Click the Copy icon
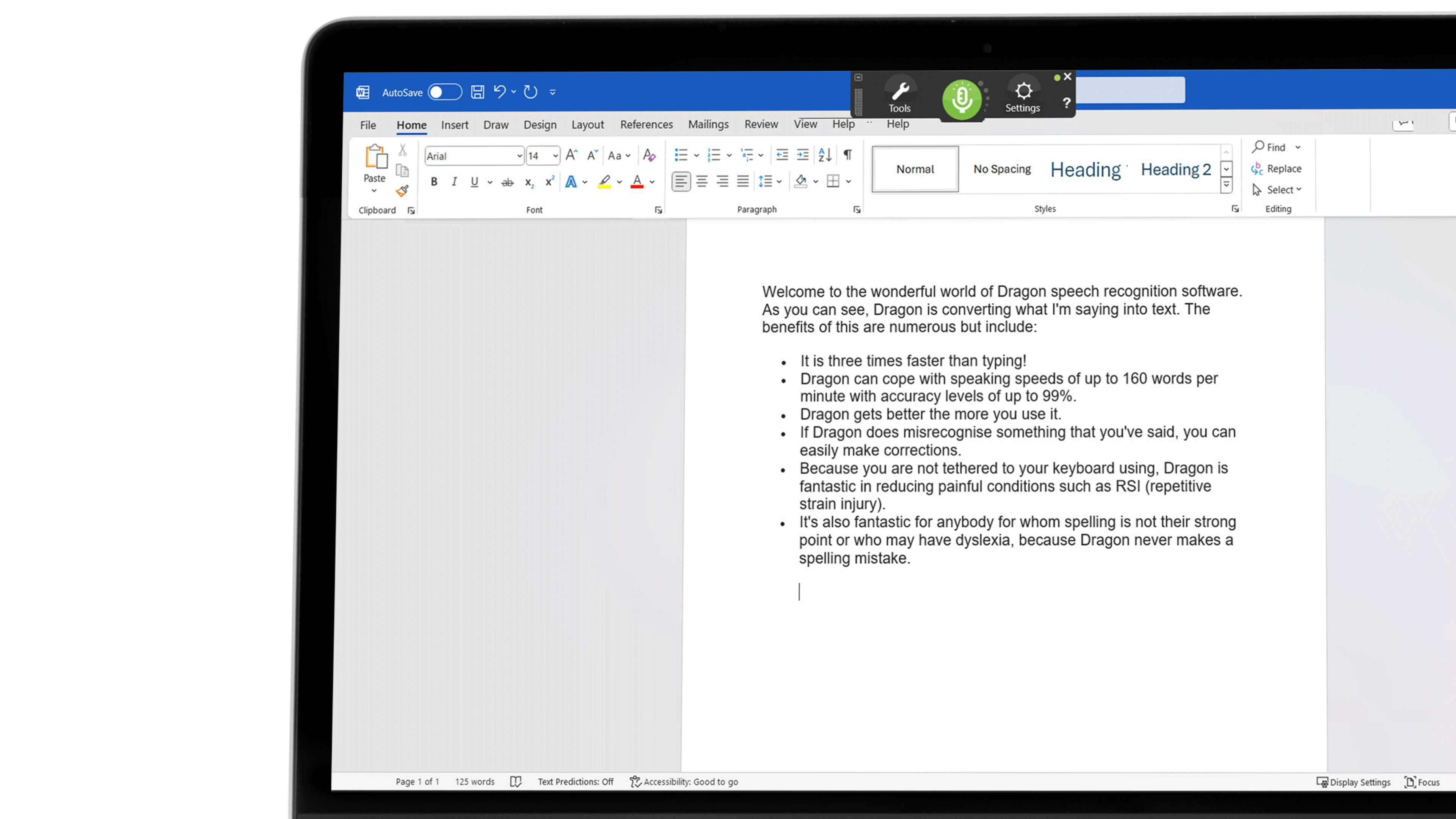Screen dimensions: 1456x819 402,171
